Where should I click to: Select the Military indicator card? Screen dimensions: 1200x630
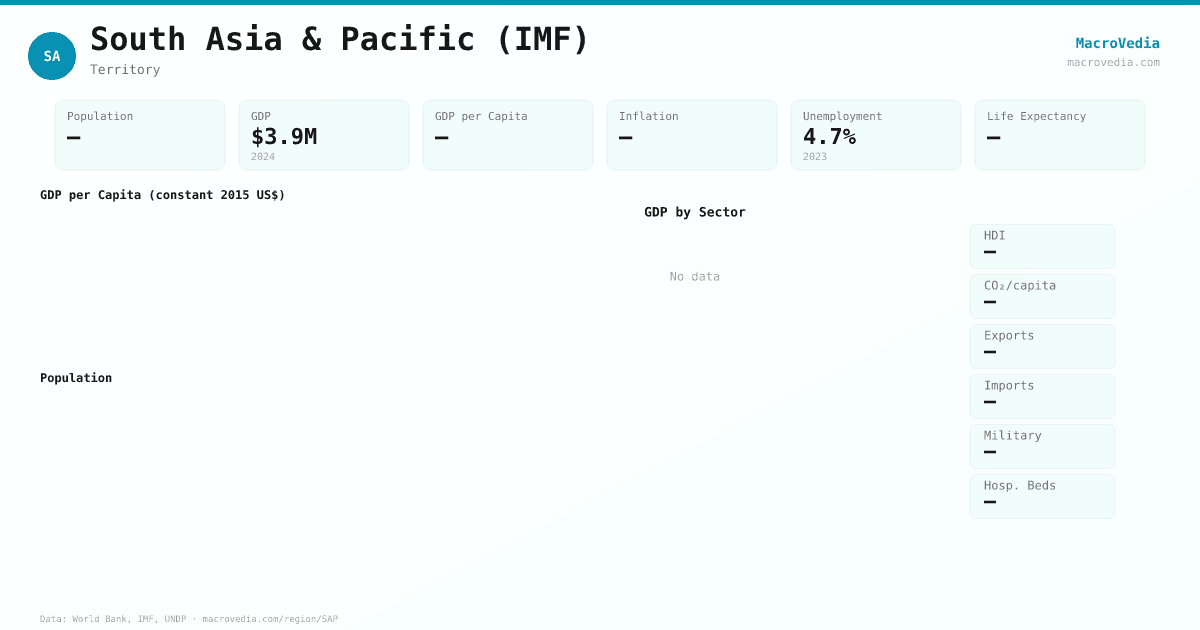1042,446
